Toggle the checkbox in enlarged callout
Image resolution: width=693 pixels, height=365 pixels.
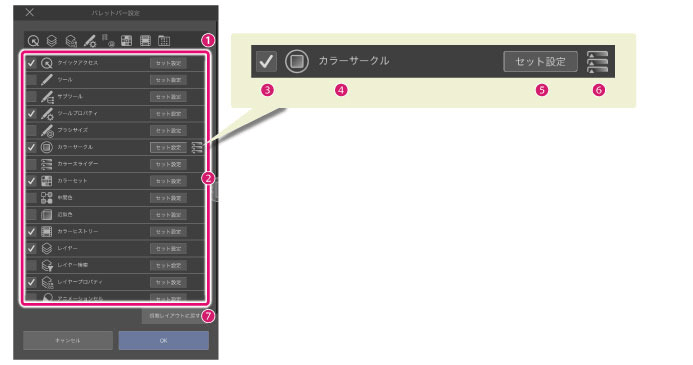tap(267, 61)
